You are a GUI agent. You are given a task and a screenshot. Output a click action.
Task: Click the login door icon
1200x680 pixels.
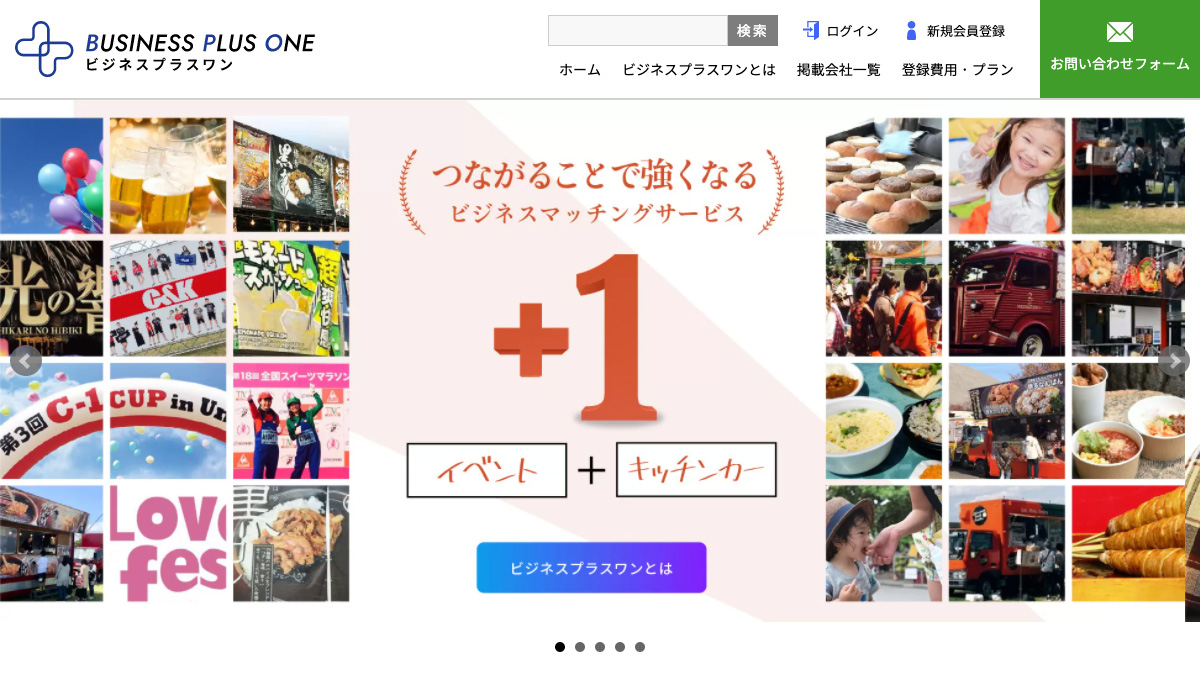811,31
